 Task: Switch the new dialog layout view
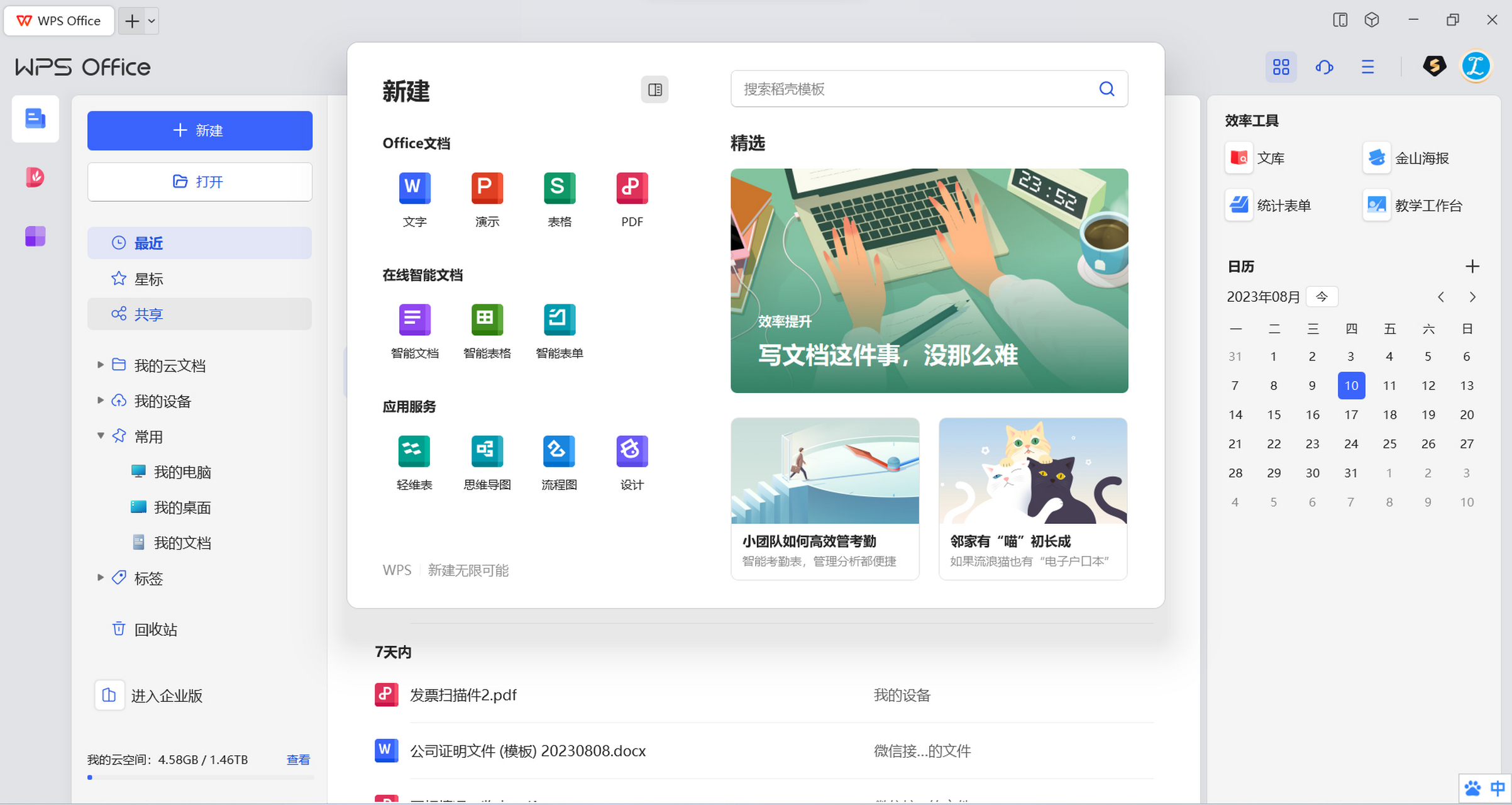pos(654,89)
